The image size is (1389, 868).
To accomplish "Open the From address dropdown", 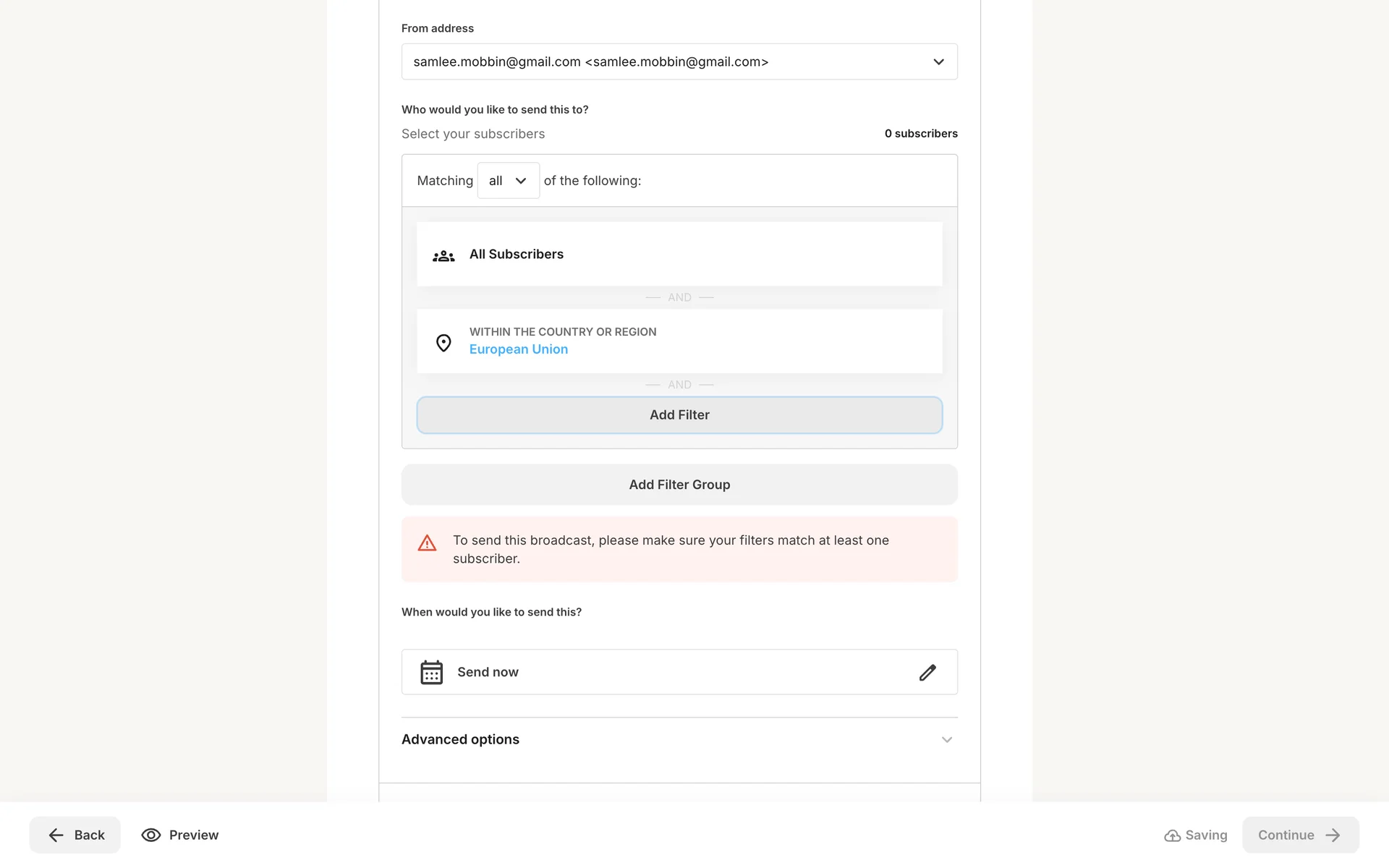I will (x=679, y=62).
